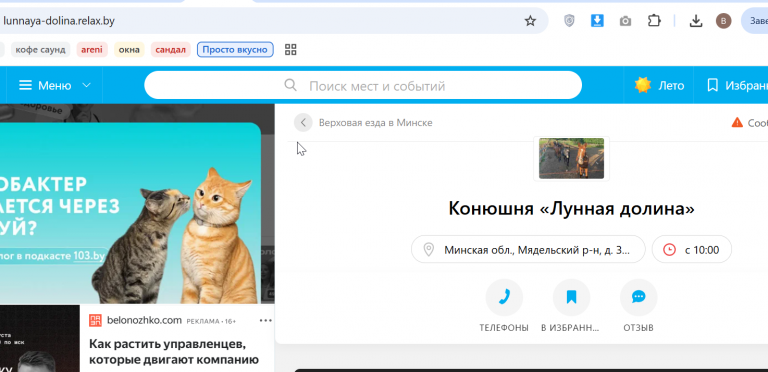
Task: Click the В ИЗБРАНН... label text
Action: click(x=571, y=328)
